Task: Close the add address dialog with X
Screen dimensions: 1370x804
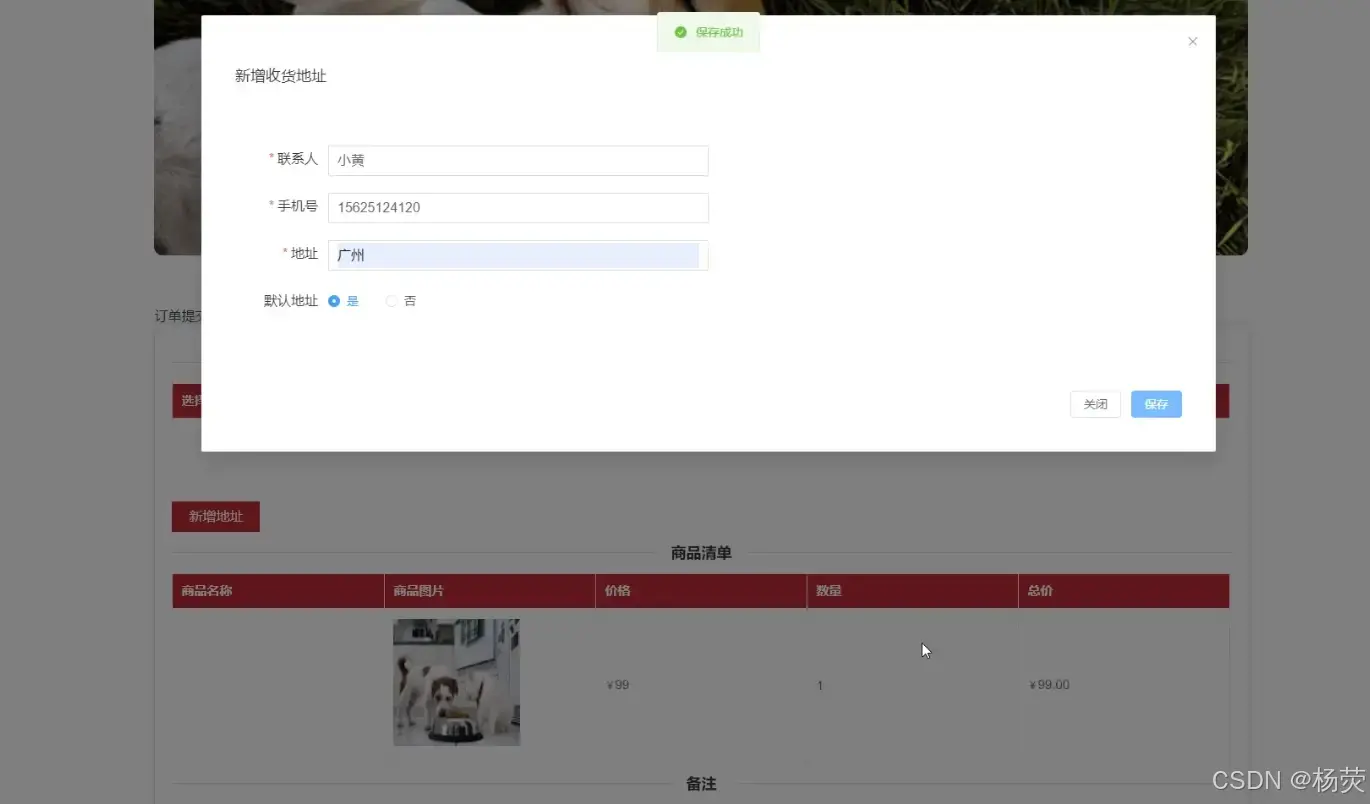Action: [x=1192, y=42]
